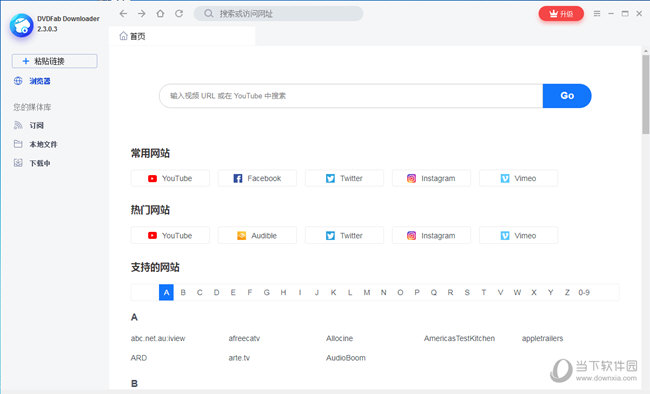
Task: Open YouTube under 热门网站
Action: [170, 236]
